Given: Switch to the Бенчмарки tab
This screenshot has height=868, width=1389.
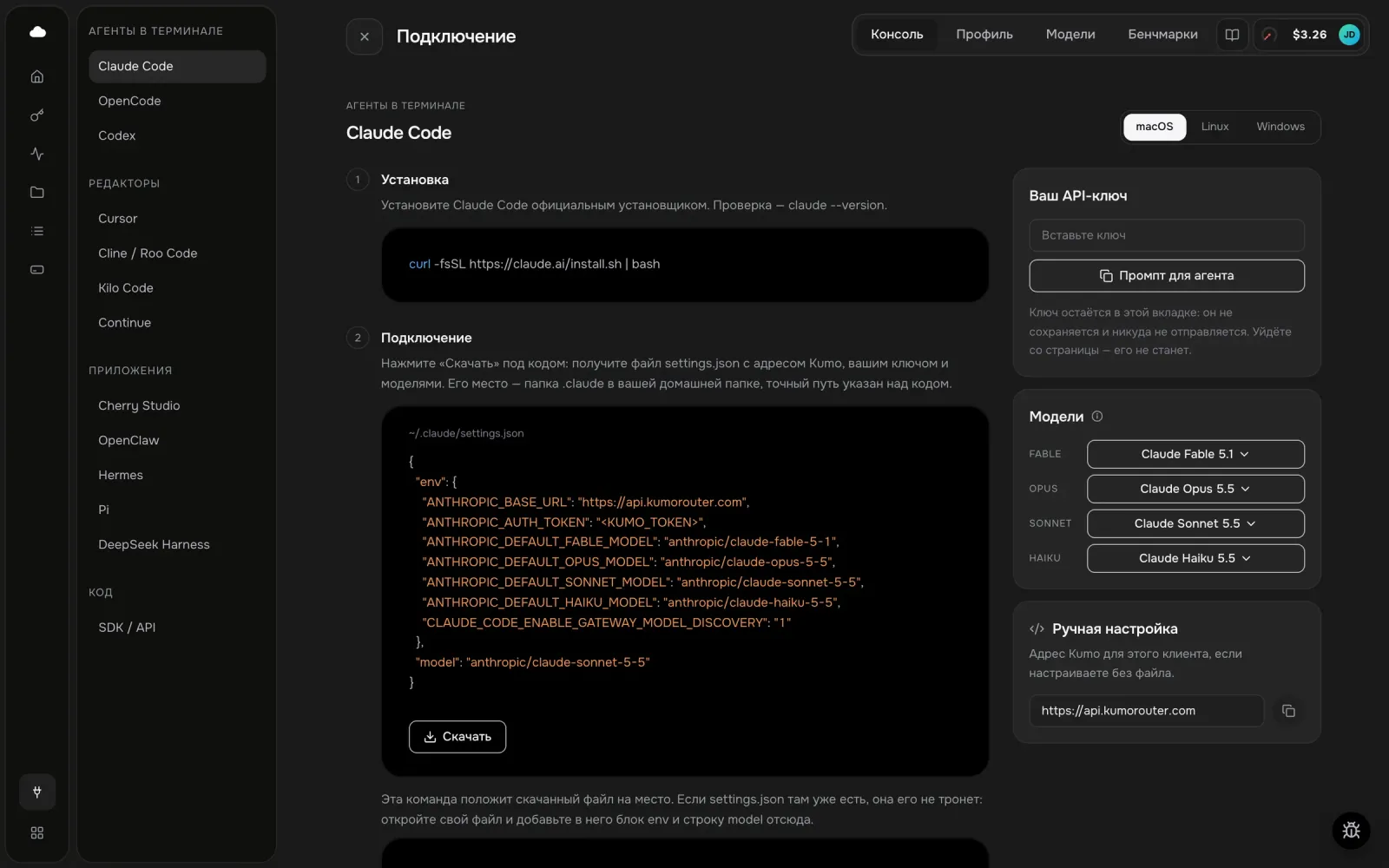Looking at the screenshot, I should click(1162, 35).
